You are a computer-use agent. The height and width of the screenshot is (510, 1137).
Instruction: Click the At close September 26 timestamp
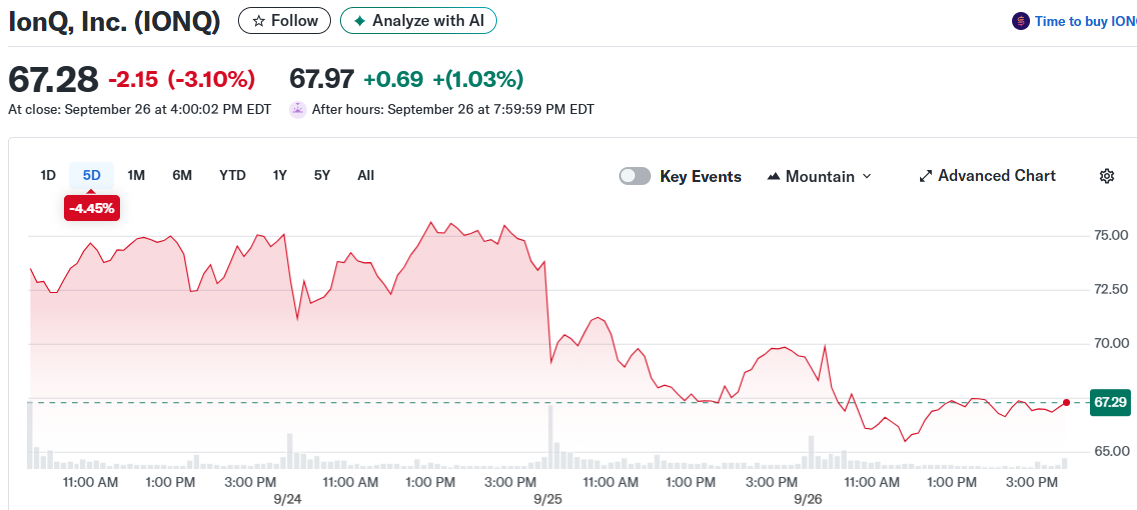[139, 110]
